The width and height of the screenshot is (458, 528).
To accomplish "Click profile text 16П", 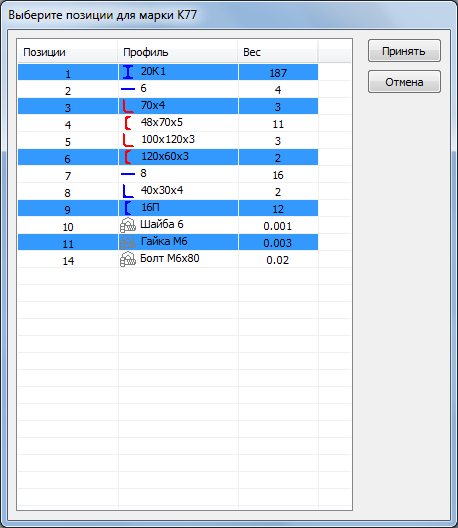I will click(x=150, y=207).
